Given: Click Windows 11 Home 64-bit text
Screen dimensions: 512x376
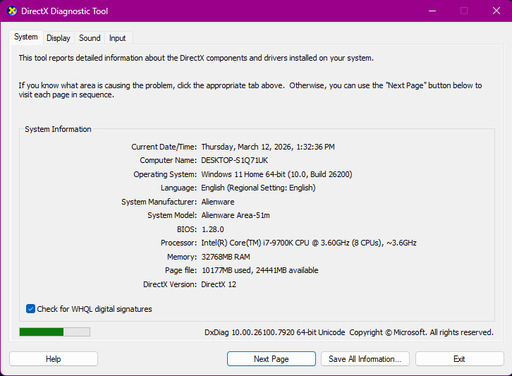Looking at the screenshot, I should (277, 174).
